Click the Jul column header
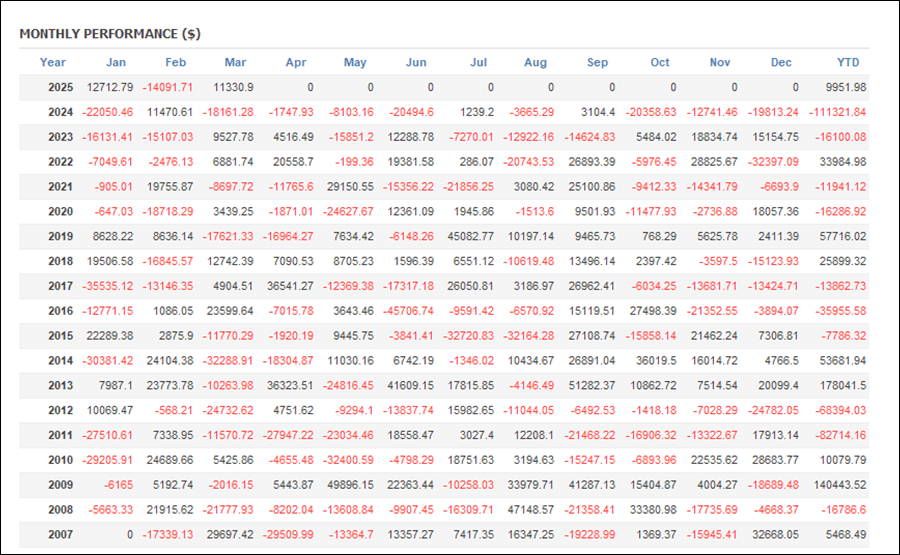 pyautogui.click(x=478, y=63)
